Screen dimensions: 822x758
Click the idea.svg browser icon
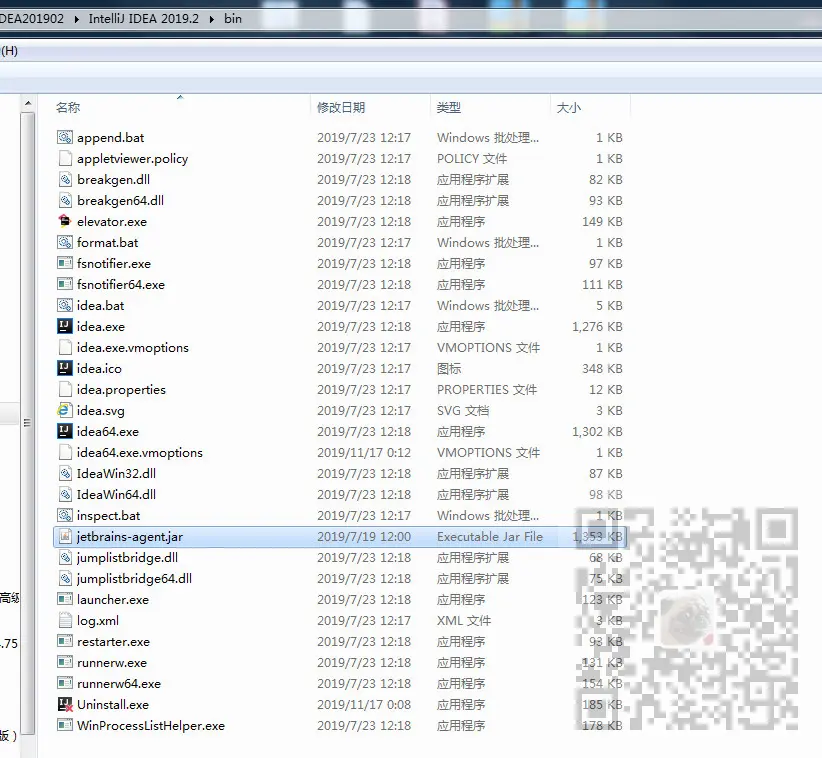[x=64, y=410]
